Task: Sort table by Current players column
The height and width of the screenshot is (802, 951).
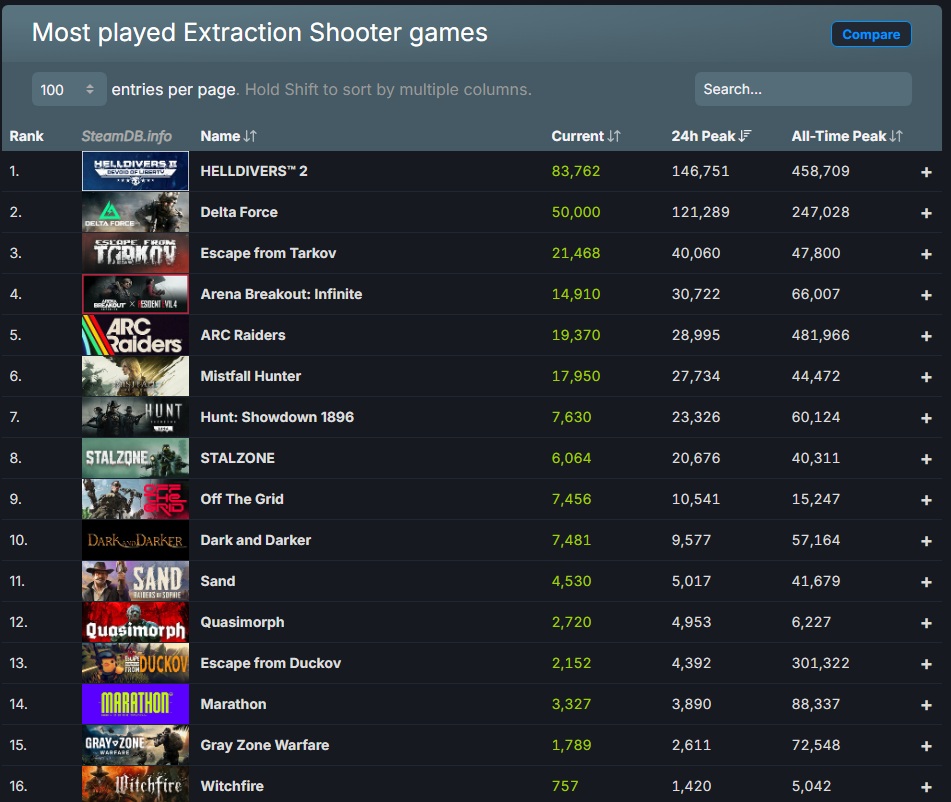Action: pos(586,136)
